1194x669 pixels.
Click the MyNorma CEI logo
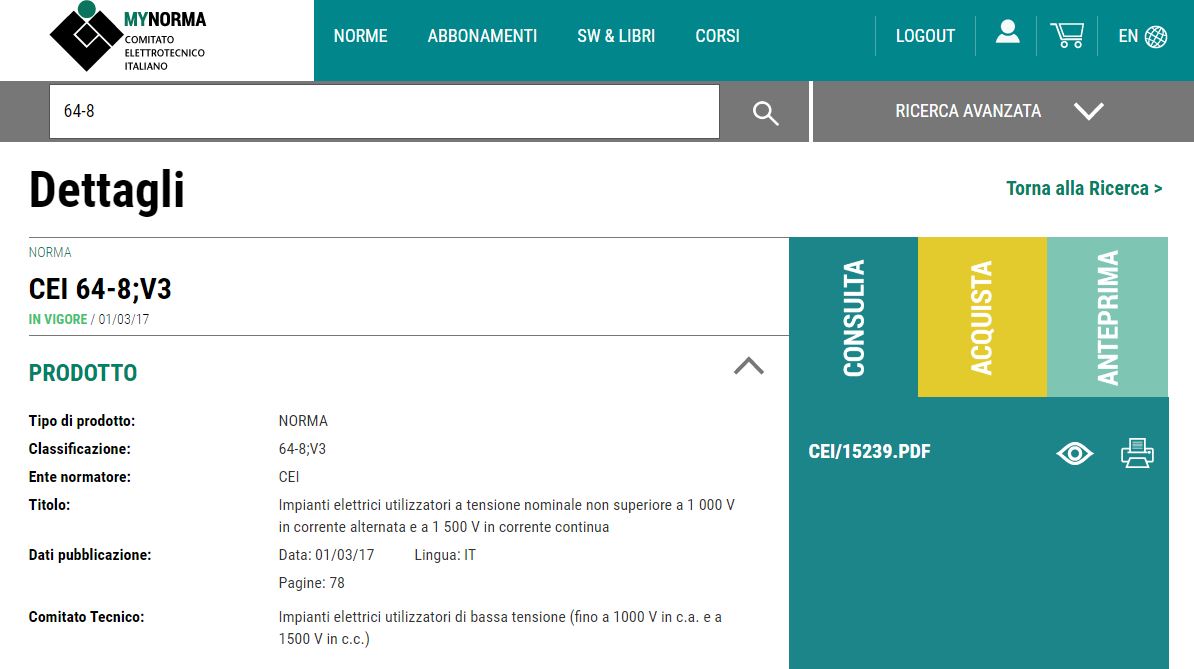pos(128,38)
